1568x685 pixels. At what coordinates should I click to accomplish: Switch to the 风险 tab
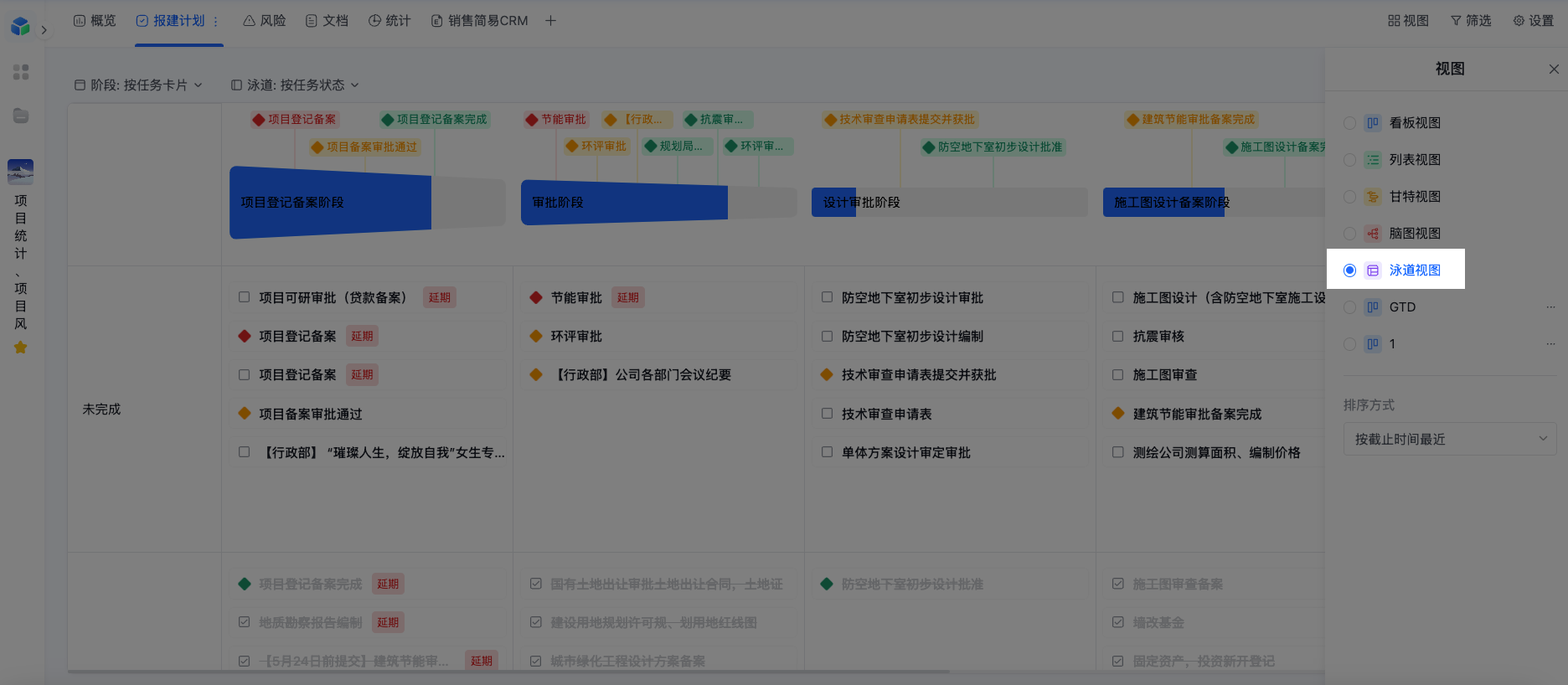click(x=265, y=20)
